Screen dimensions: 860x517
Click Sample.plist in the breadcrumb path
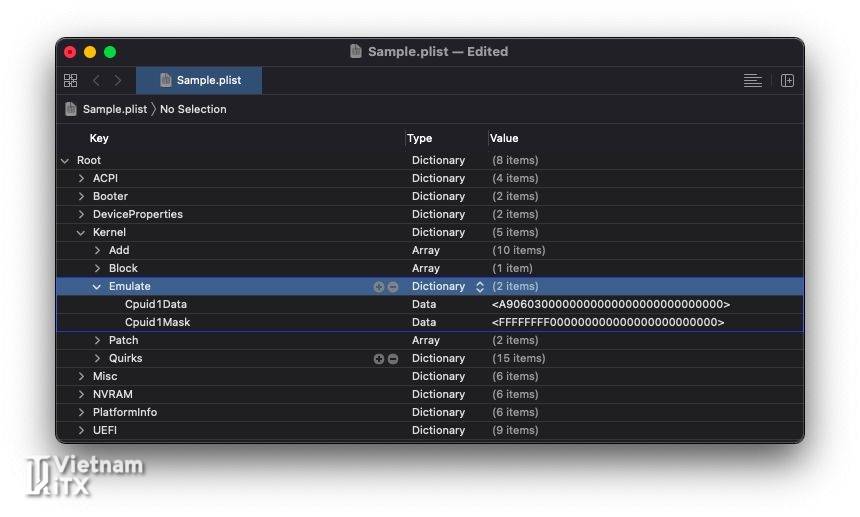coord(114,109)
